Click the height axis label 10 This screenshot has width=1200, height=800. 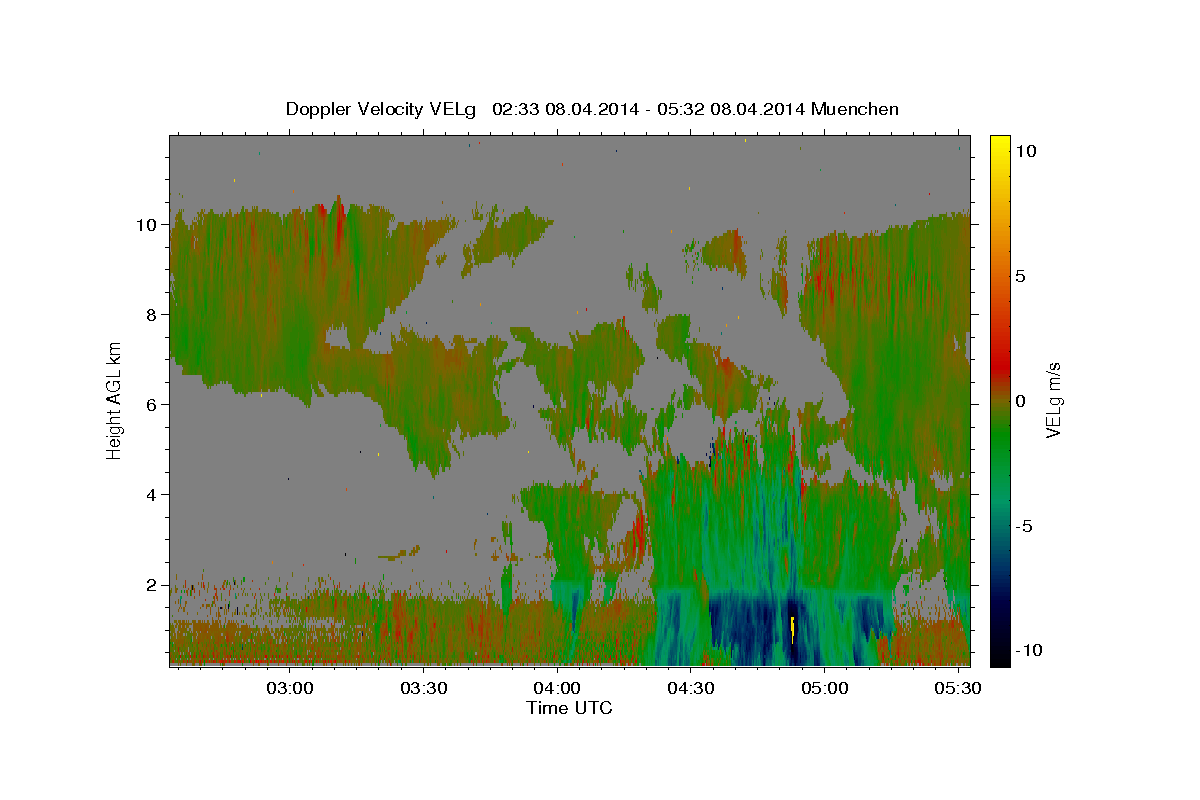click(146, 224)
